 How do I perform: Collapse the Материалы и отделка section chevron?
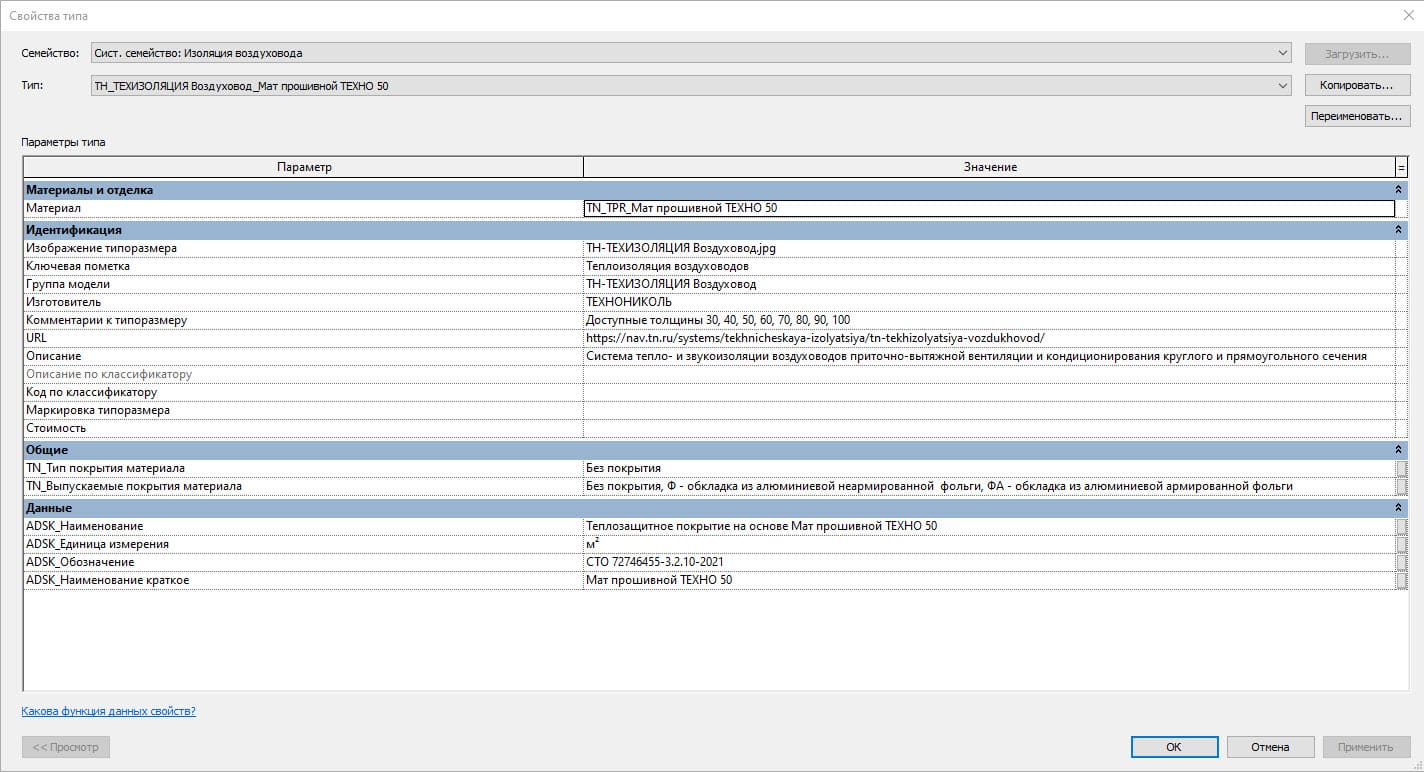pyautogui.click(x=1400, y=190)
